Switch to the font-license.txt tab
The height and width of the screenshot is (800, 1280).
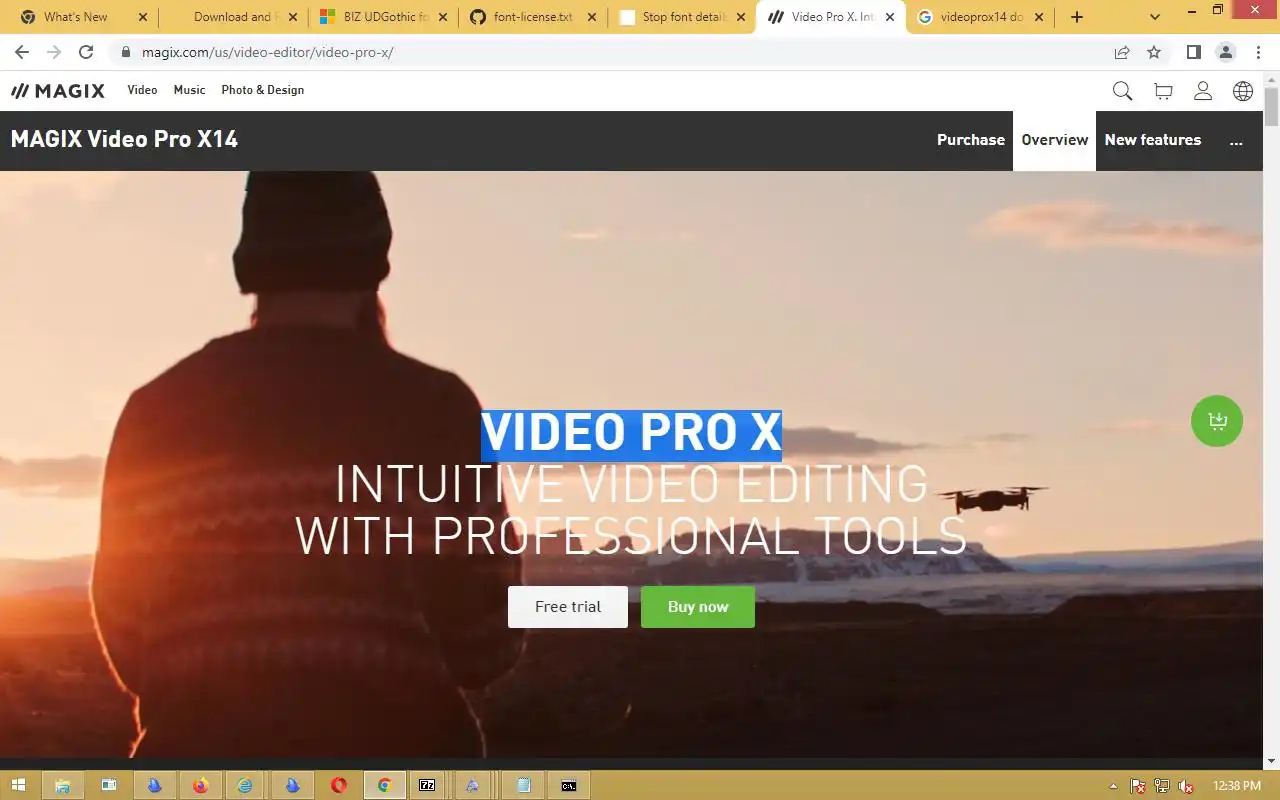[533, 17]
